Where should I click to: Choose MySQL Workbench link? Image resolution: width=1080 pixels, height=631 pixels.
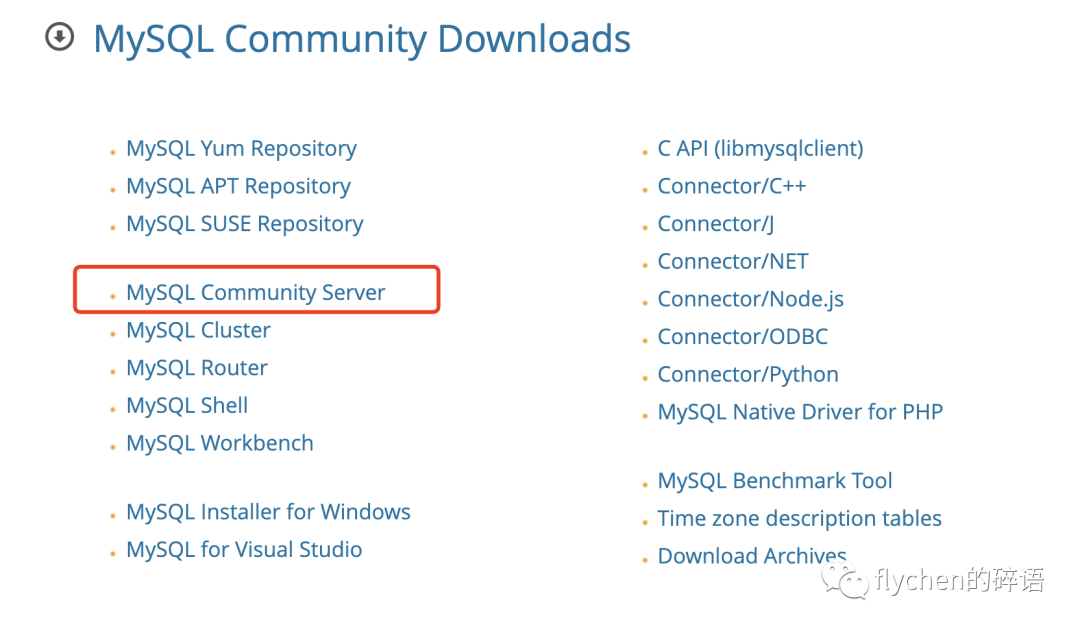pos(220,443)
